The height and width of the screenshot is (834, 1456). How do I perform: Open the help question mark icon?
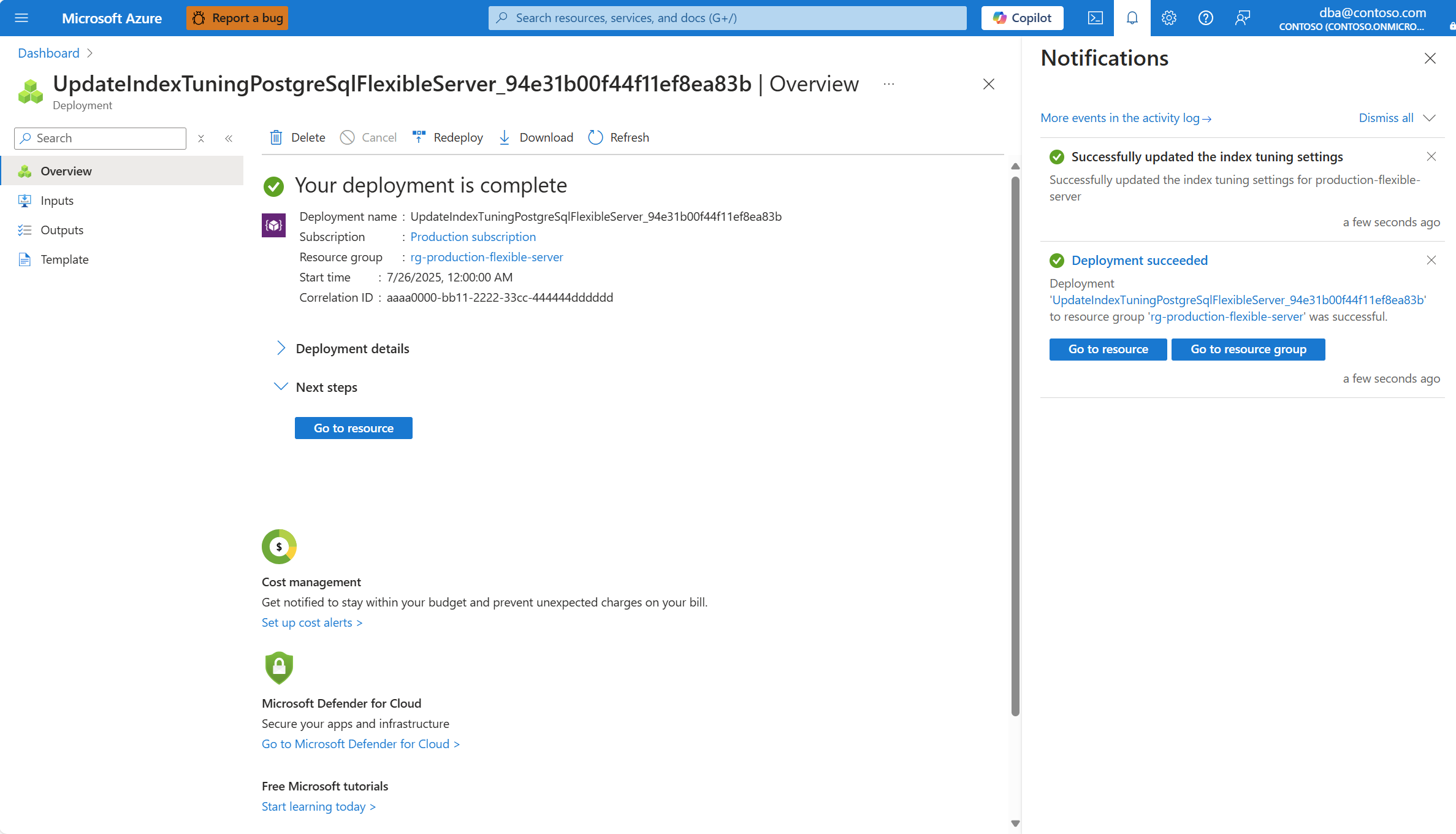[1205, 18]
